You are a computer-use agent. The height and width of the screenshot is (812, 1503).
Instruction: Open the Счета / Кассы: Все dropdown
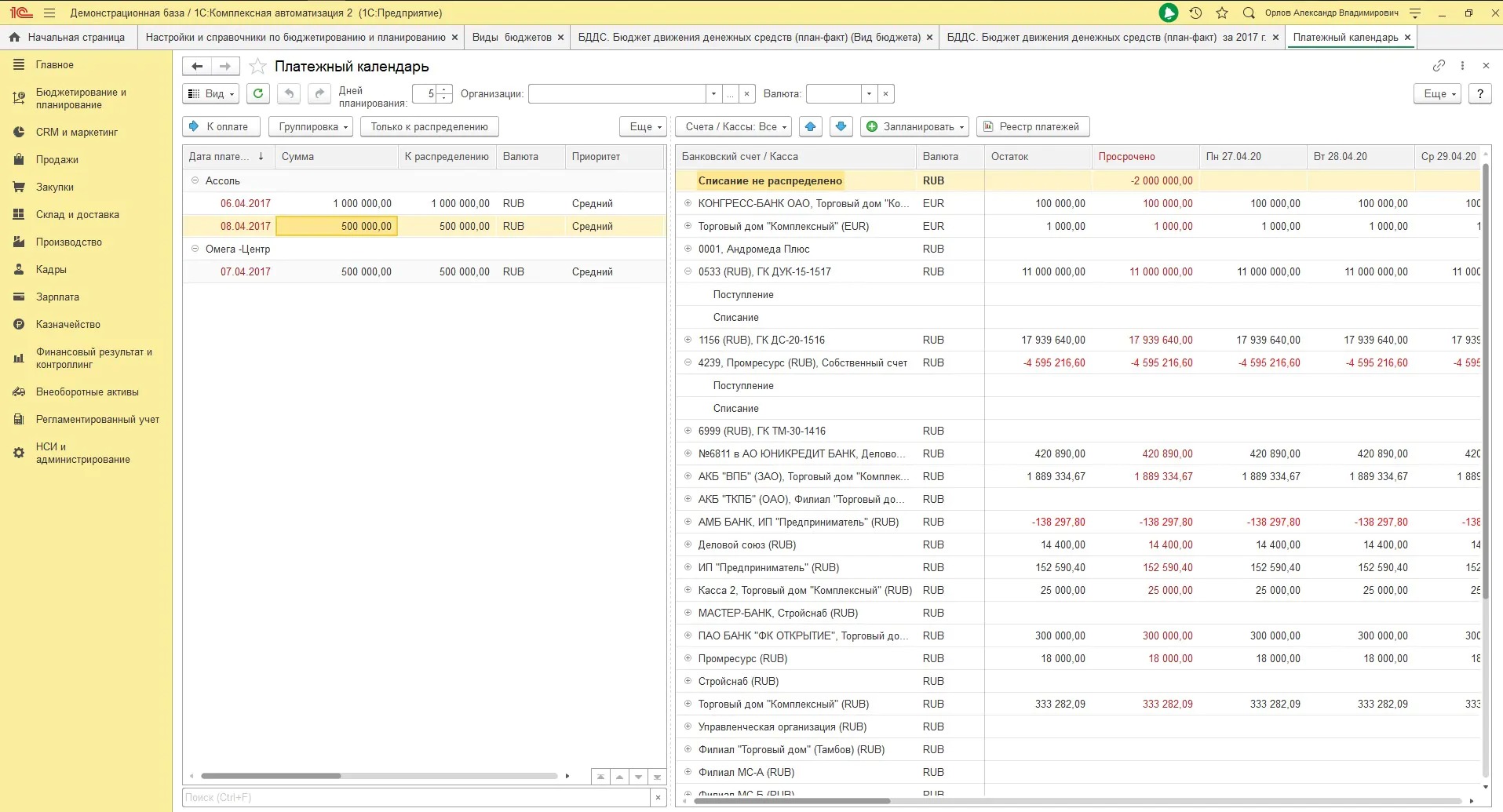point(734,126)
